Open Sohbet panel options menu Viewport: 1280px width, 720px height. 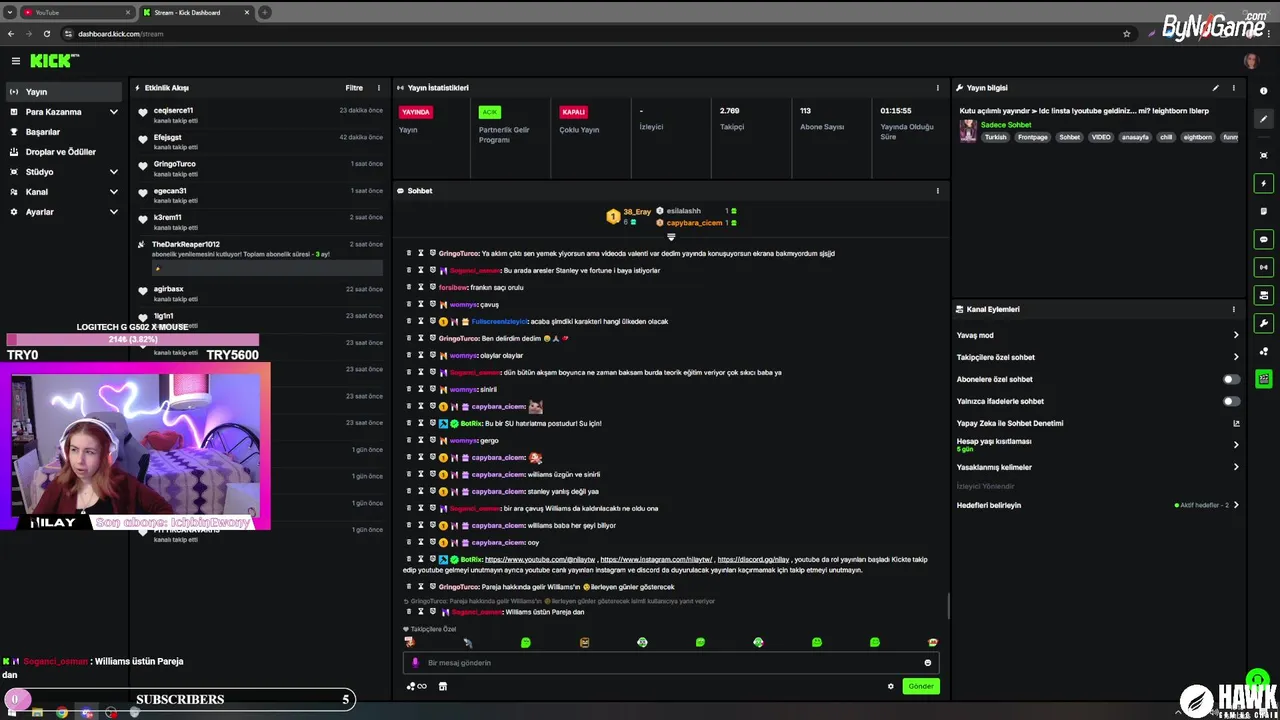coord(937,191)
